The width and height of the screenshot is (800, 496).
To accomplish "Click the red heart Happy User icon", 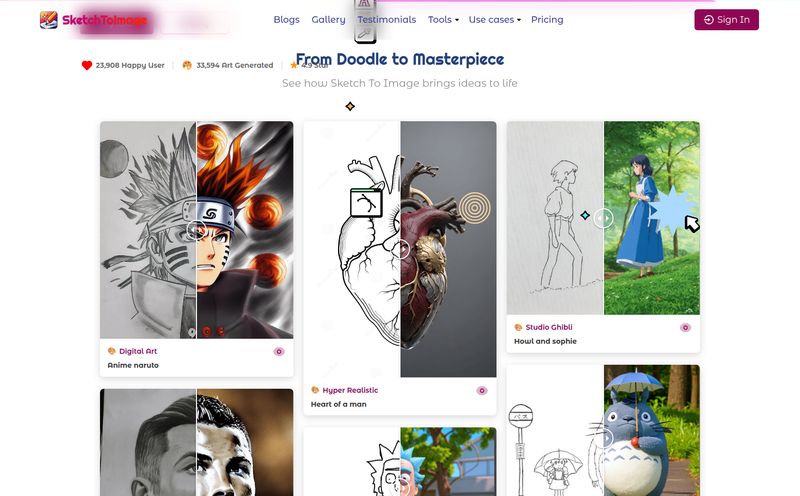I will (87, 65).
